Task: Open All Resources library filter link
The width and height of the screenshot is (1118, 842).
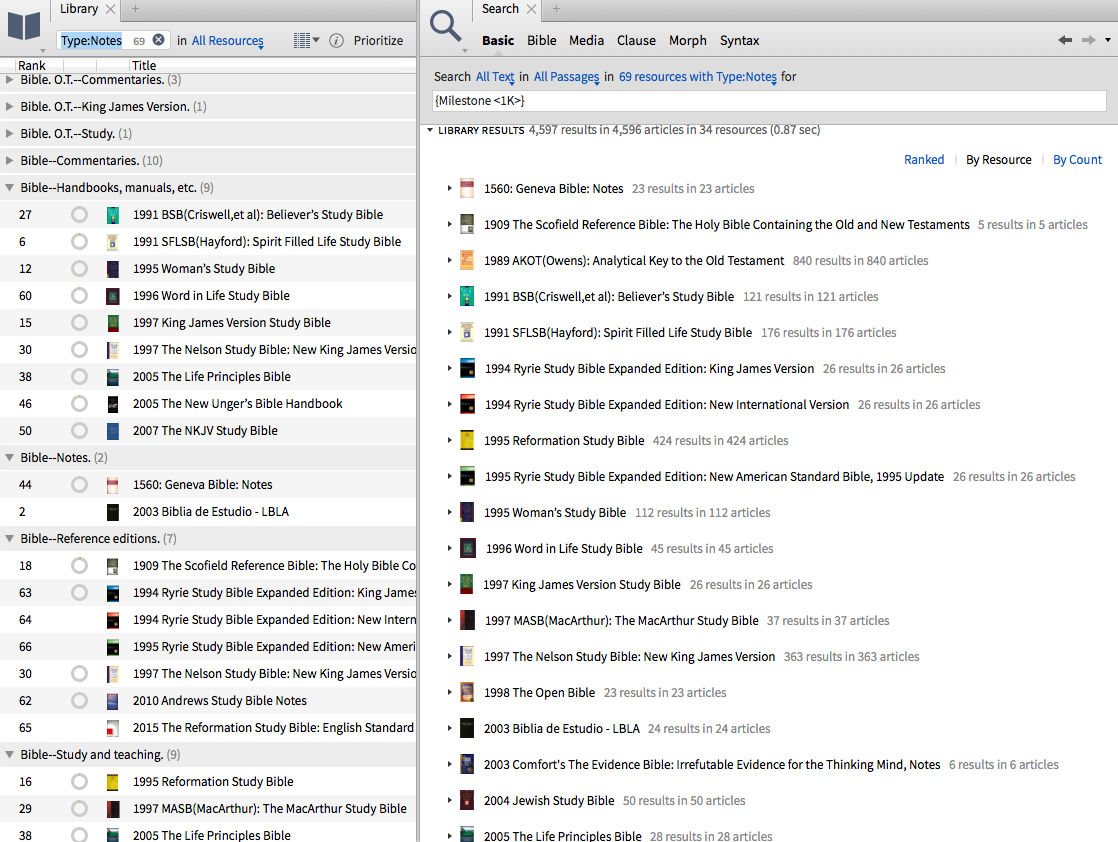Action: coord(227,41)
